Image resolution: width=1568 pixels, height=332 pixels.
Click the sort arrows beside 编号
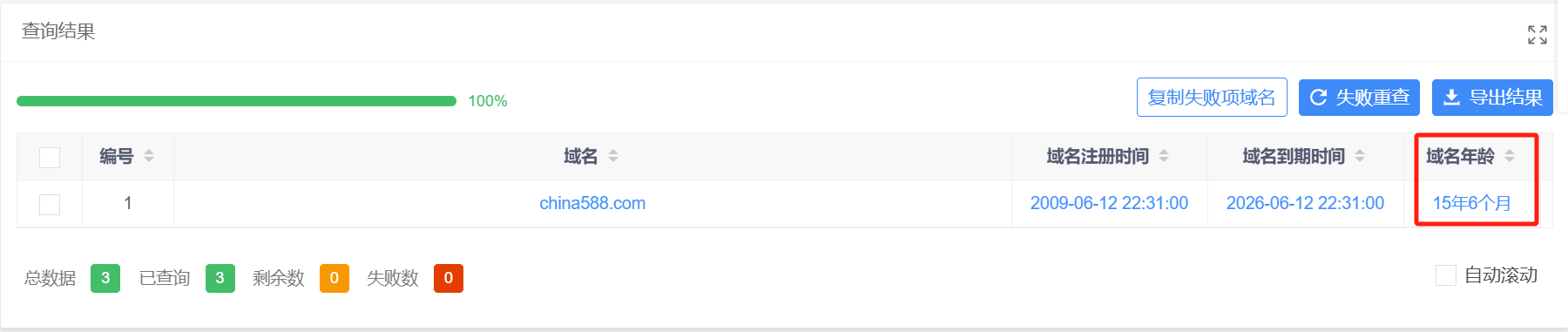coord(149,156)
